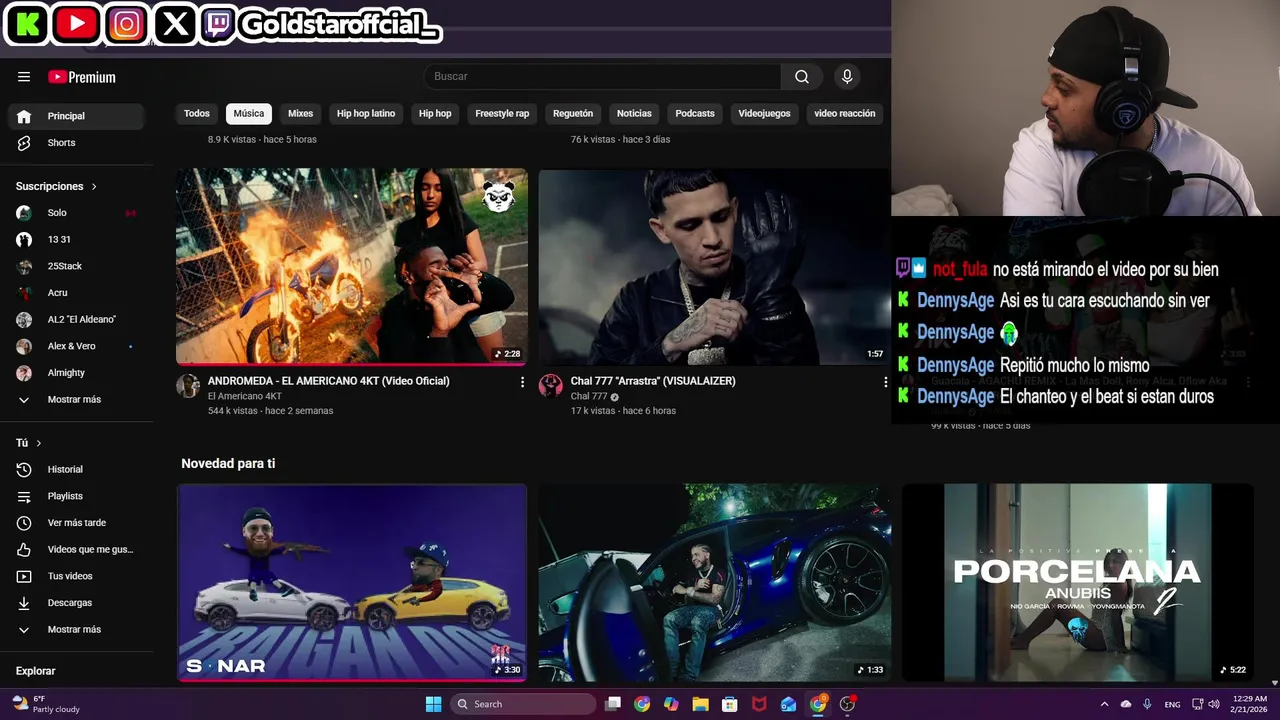Image resolution: width=1280 pixels, height=720 pixels.
Task: Open the YouTube hamburger guide menu
Action: (24, 77)
